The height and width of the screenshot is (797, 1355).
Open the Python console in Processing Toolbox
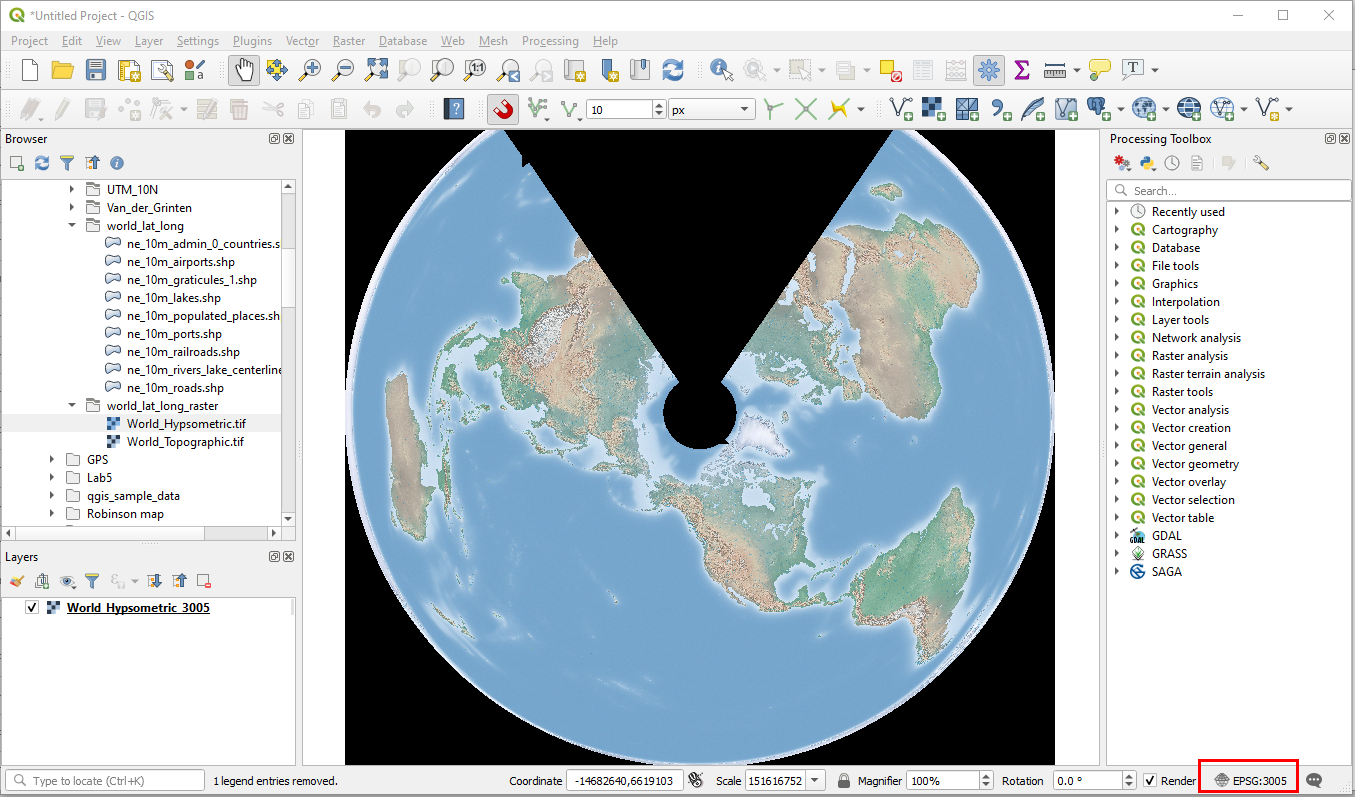[x=1147, y=163]
